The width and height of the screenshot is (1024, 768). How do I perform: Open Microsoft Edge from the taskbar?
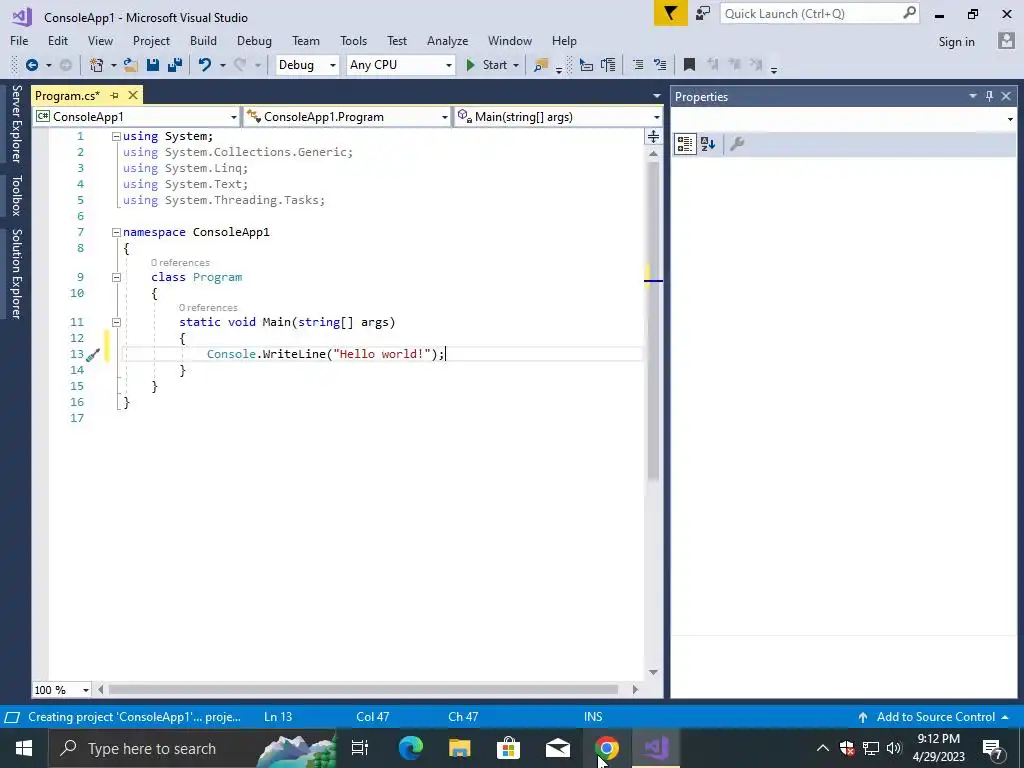pos(411,748)
